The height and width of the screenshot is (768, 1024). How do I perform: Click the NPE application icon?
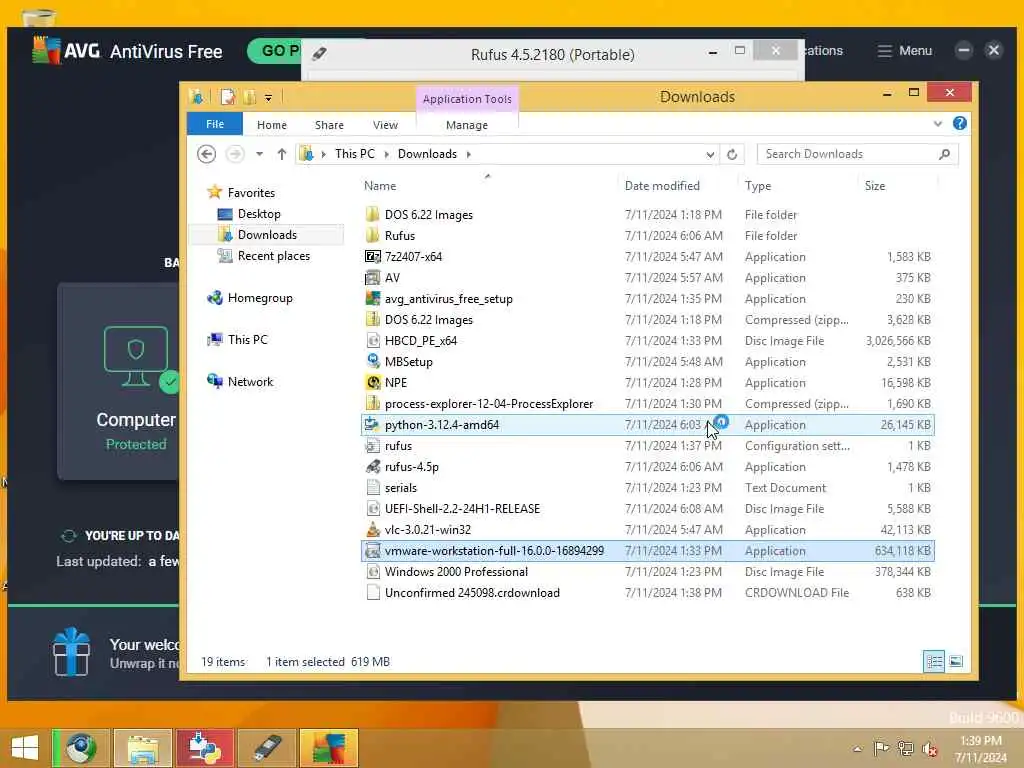click(372, 382)
